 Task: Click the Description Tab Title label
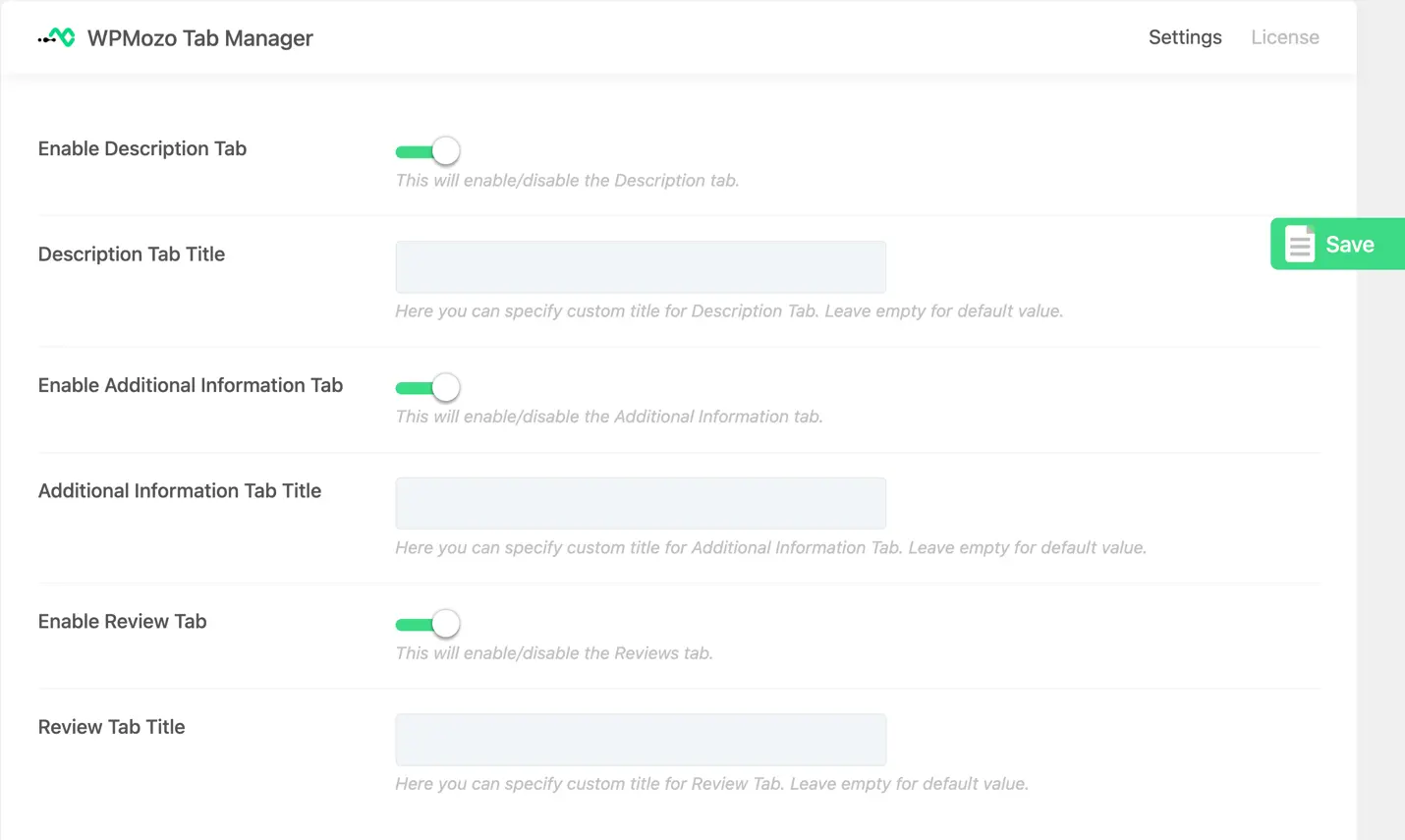[132, 253]
